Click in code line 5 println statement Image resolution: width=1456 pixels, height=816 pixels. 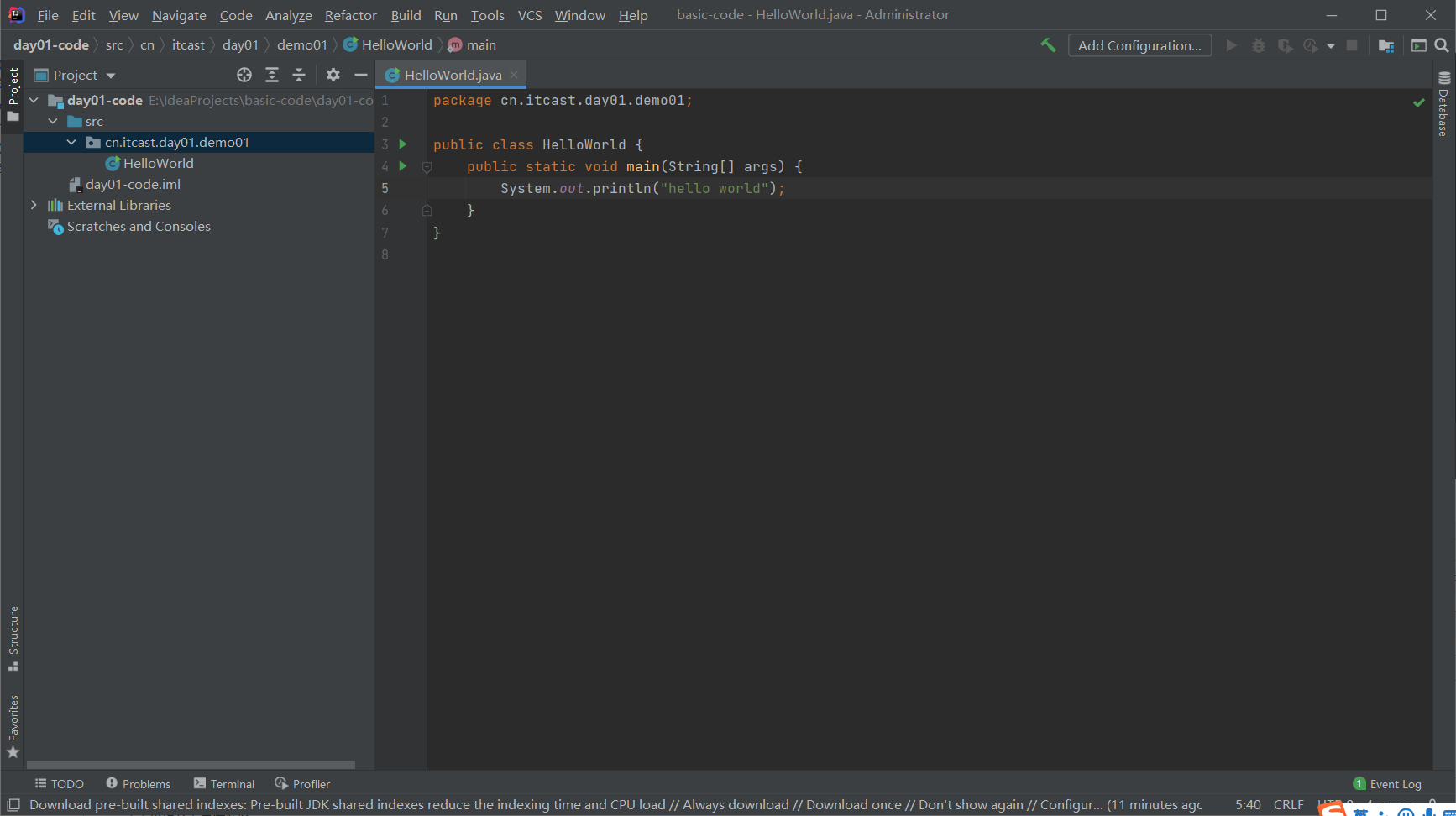click(x=642, y=188)
